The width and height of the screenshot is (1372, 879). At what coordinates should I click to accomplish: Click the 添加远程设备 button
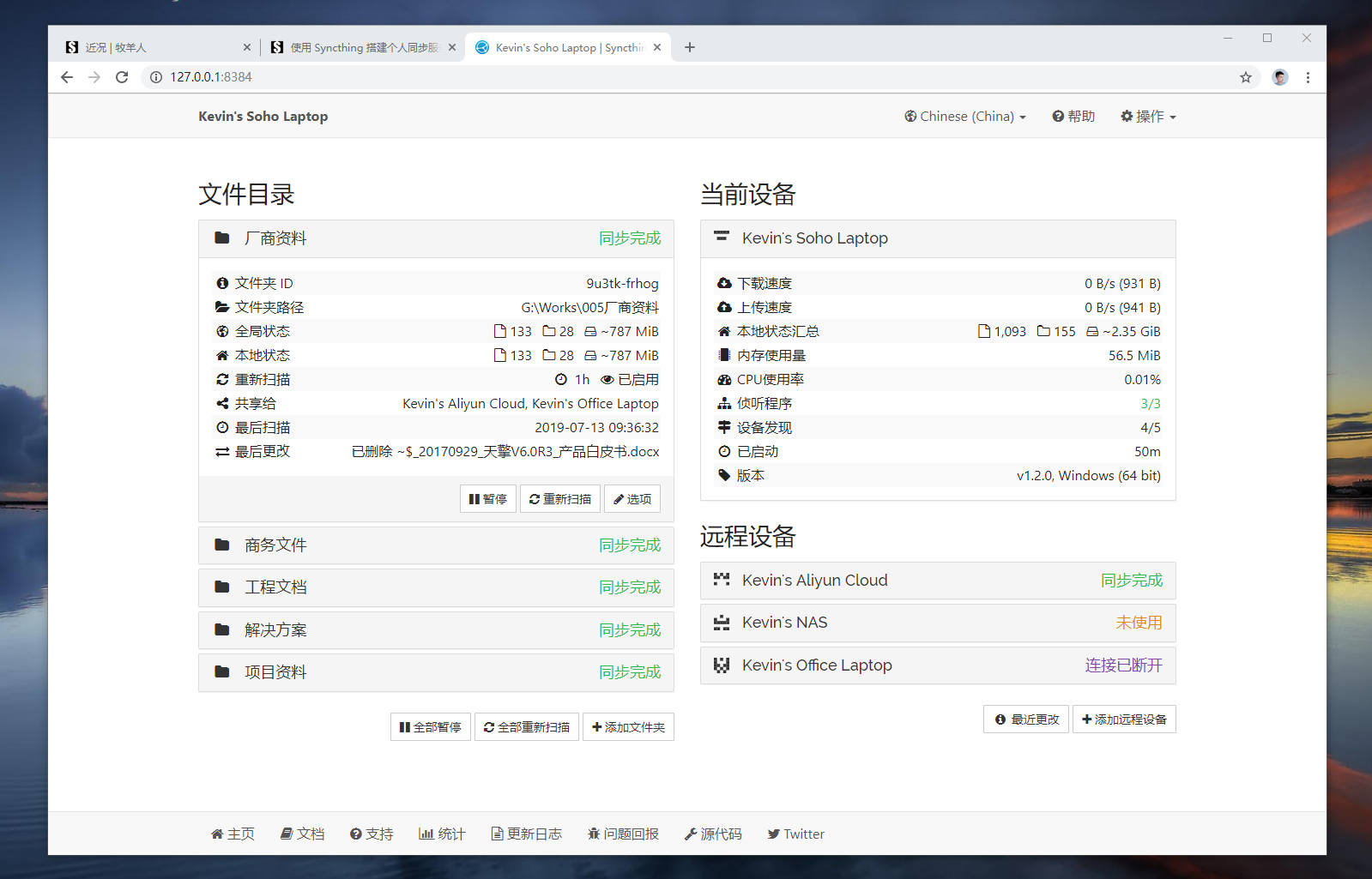point(1123,719)
